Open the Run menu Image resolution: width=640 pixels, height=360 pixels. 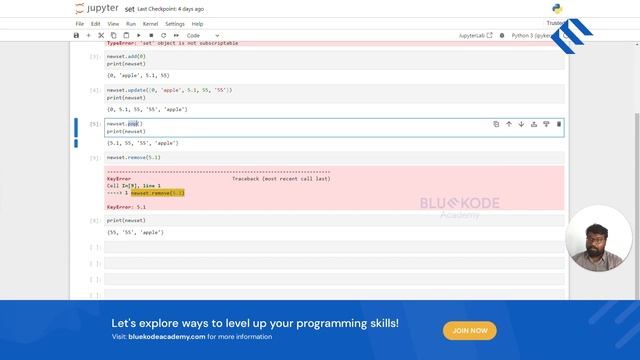(131, 24)
